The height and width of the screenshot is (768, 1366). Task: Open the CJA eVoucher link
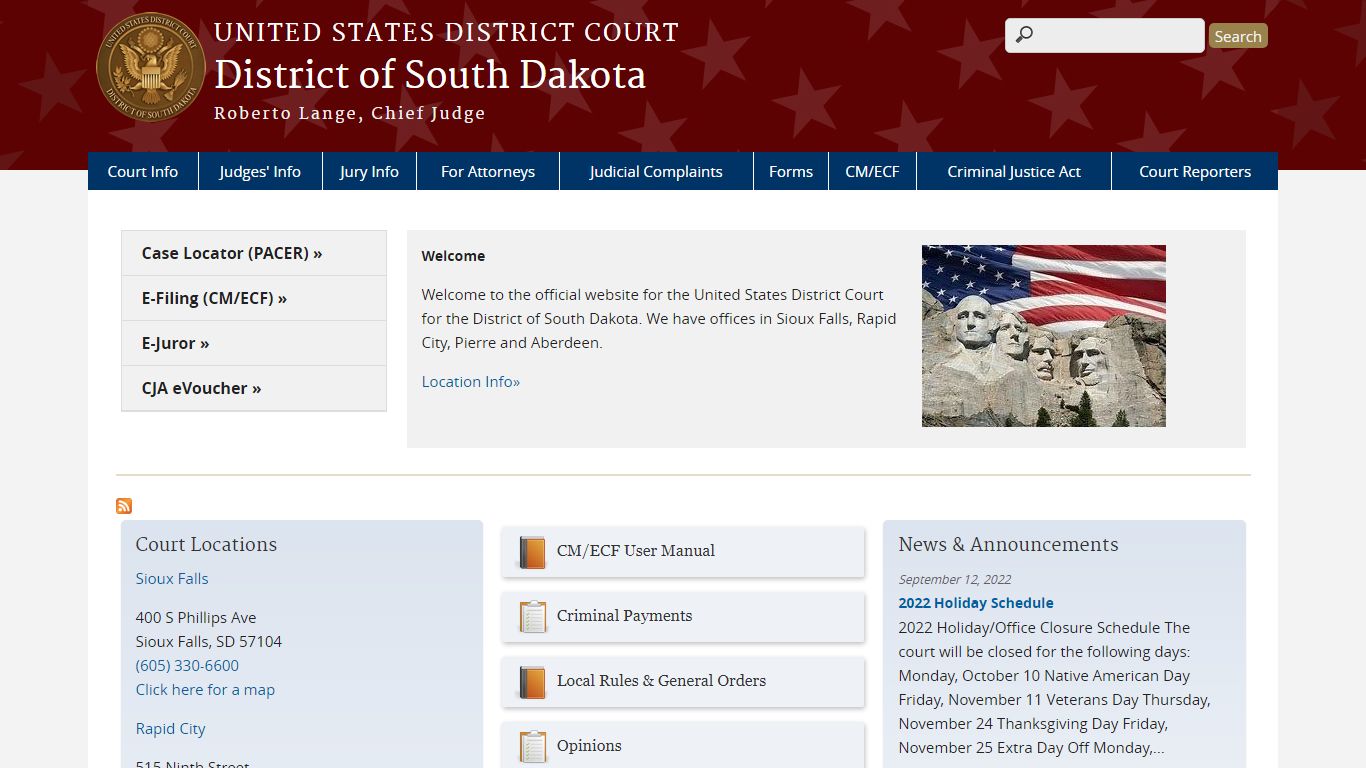[254, 388]
